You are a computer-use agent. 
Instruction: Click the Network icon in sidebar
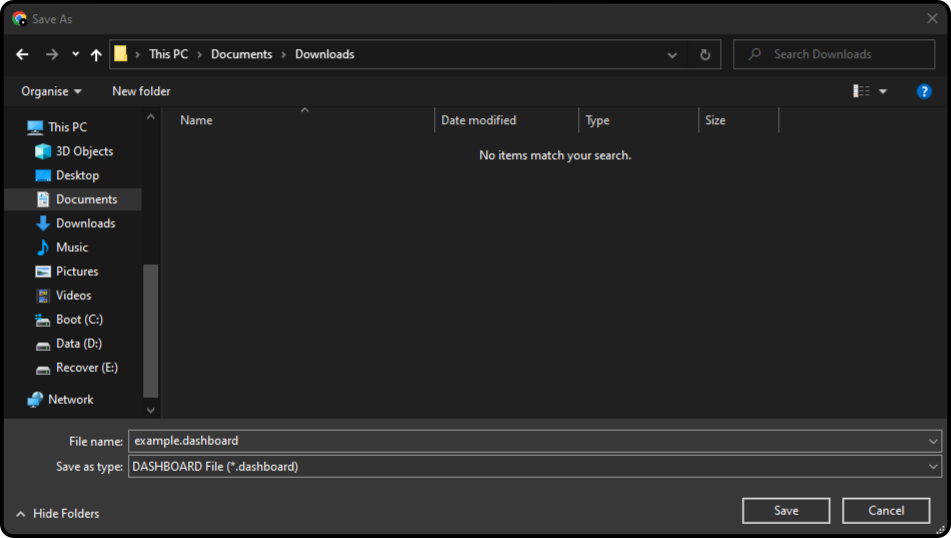point(35,400)
